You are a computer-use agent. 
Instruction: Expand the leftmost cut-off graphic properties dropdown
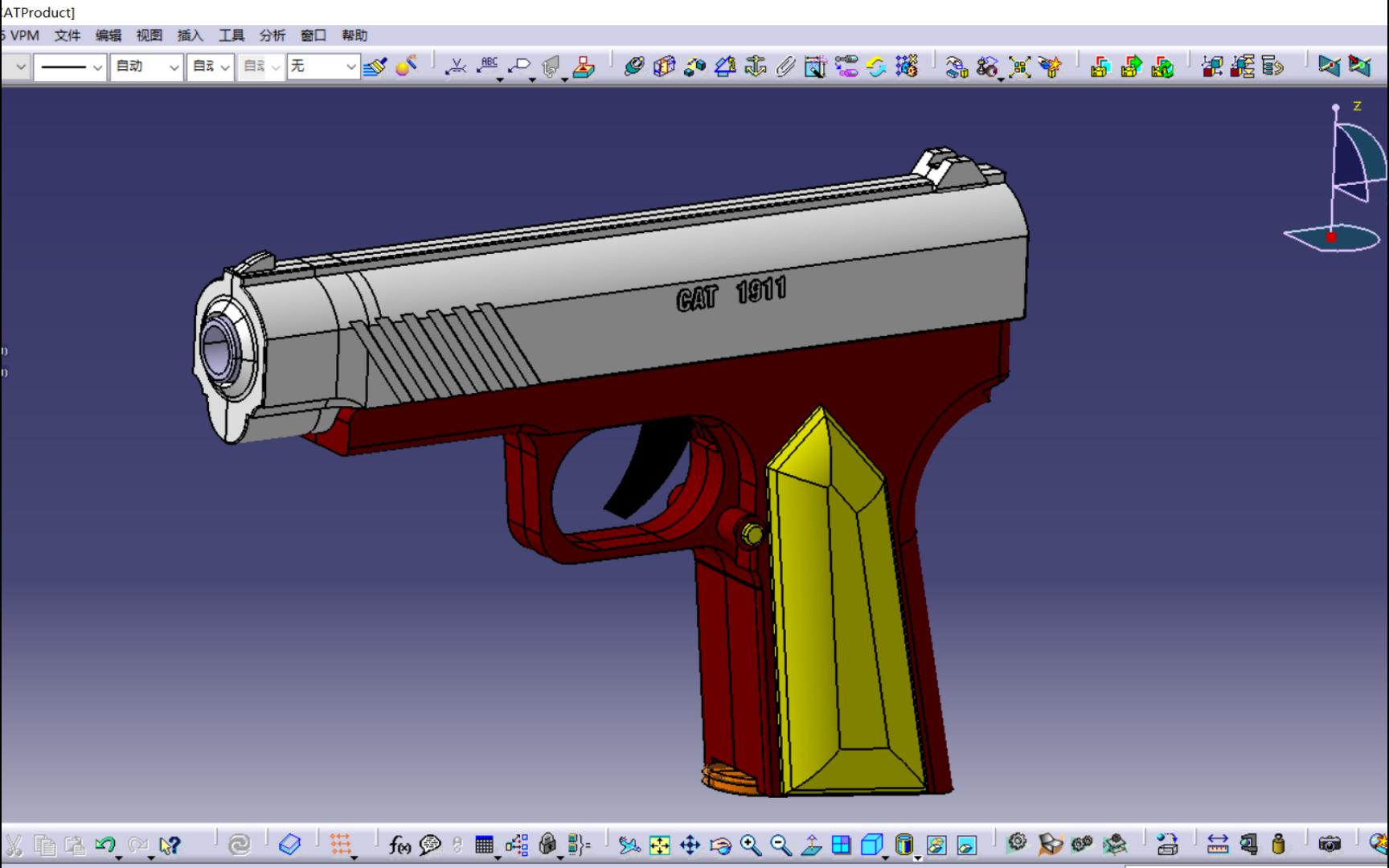tap(15, 67)
